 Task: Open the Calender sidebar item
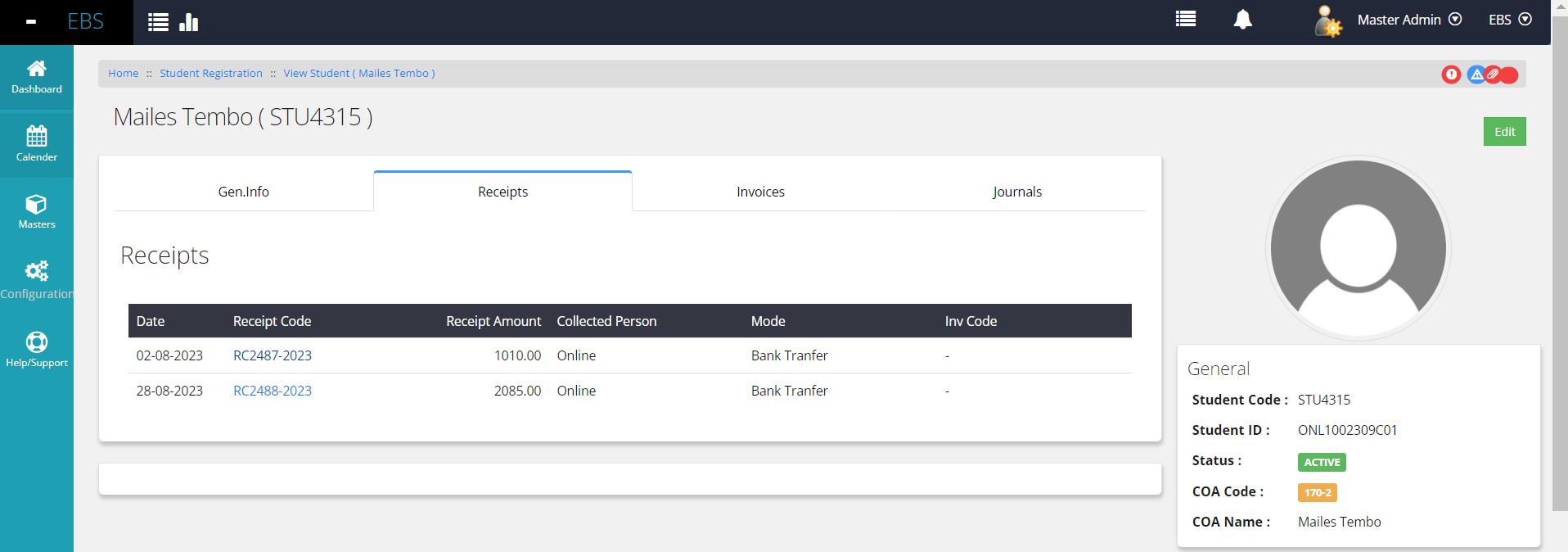[36, 144]
